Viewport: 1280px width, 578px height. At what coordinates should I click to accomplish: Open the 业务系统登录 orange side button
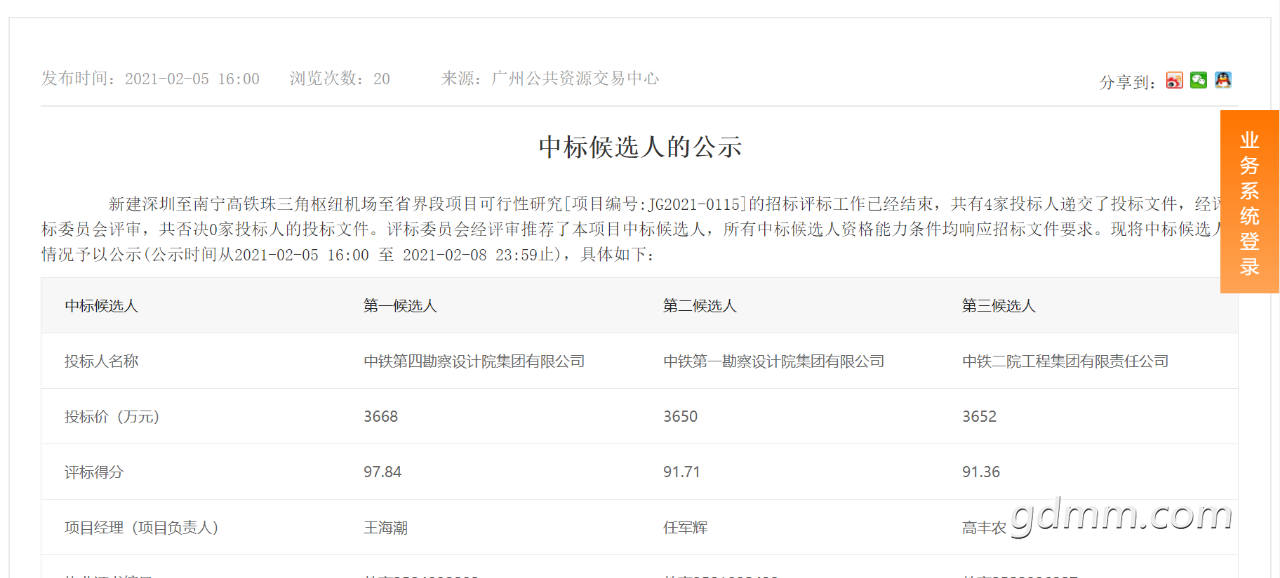pos(1249,202)
